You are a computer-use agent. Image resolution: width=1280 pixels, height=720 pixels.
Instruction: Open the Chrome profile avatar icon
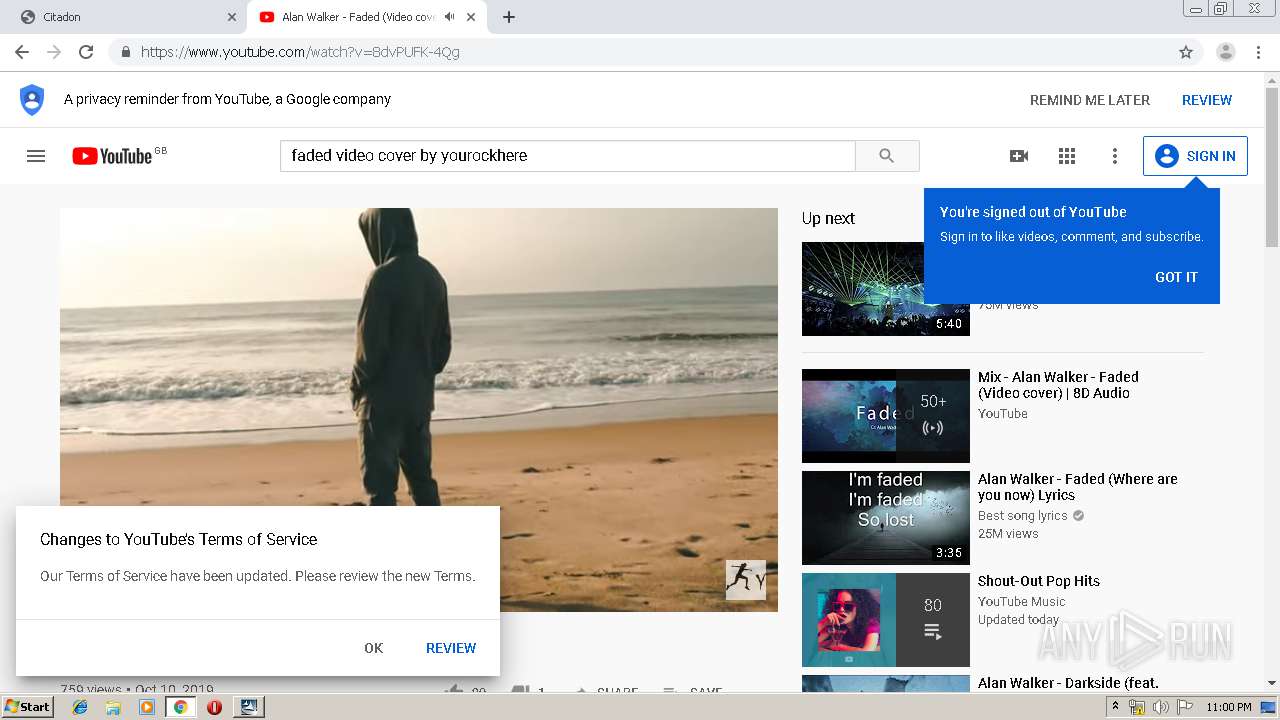point(1226,52)
